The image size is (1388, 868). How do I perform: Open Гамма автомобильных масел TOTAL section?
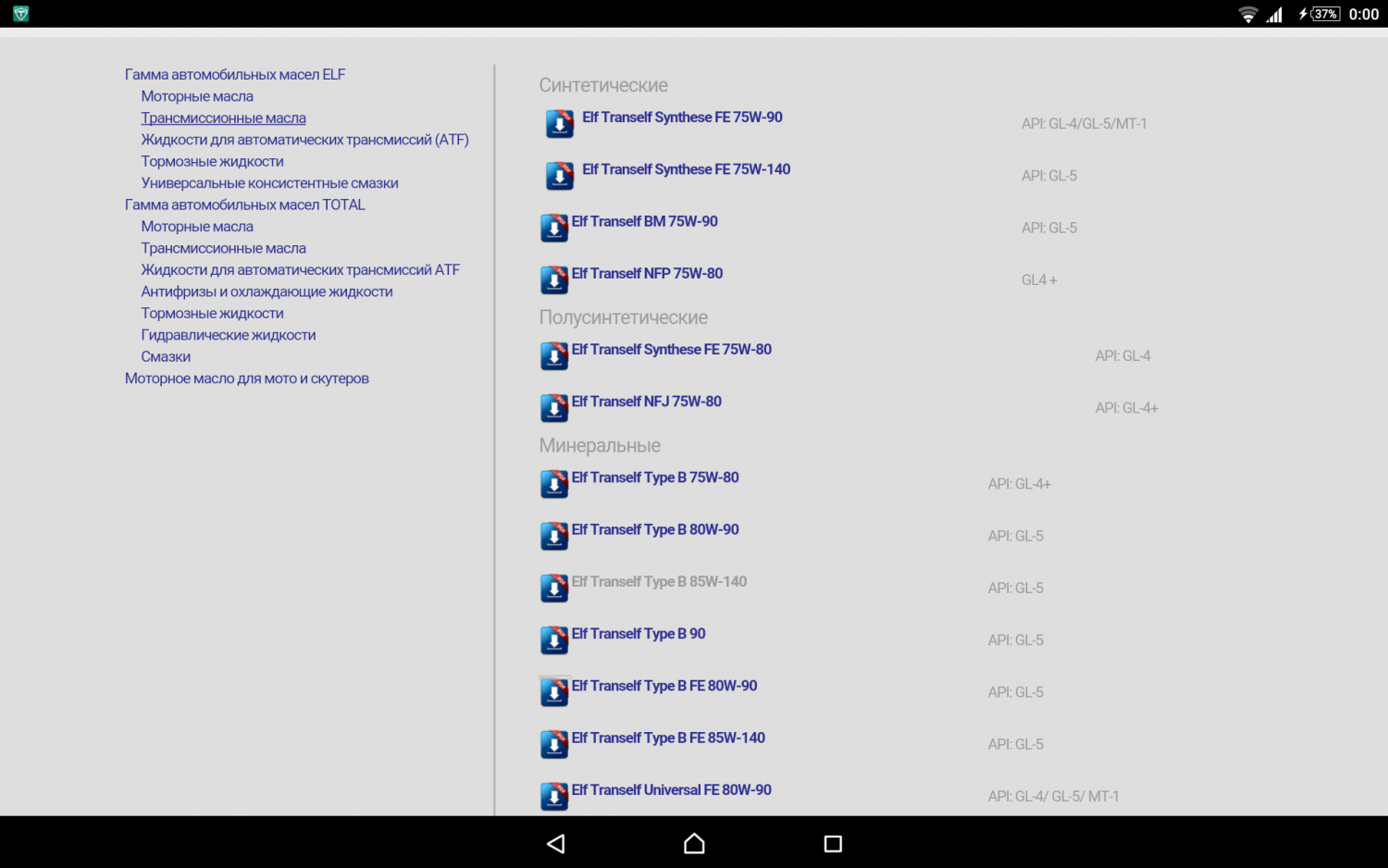tap(245, 205)
